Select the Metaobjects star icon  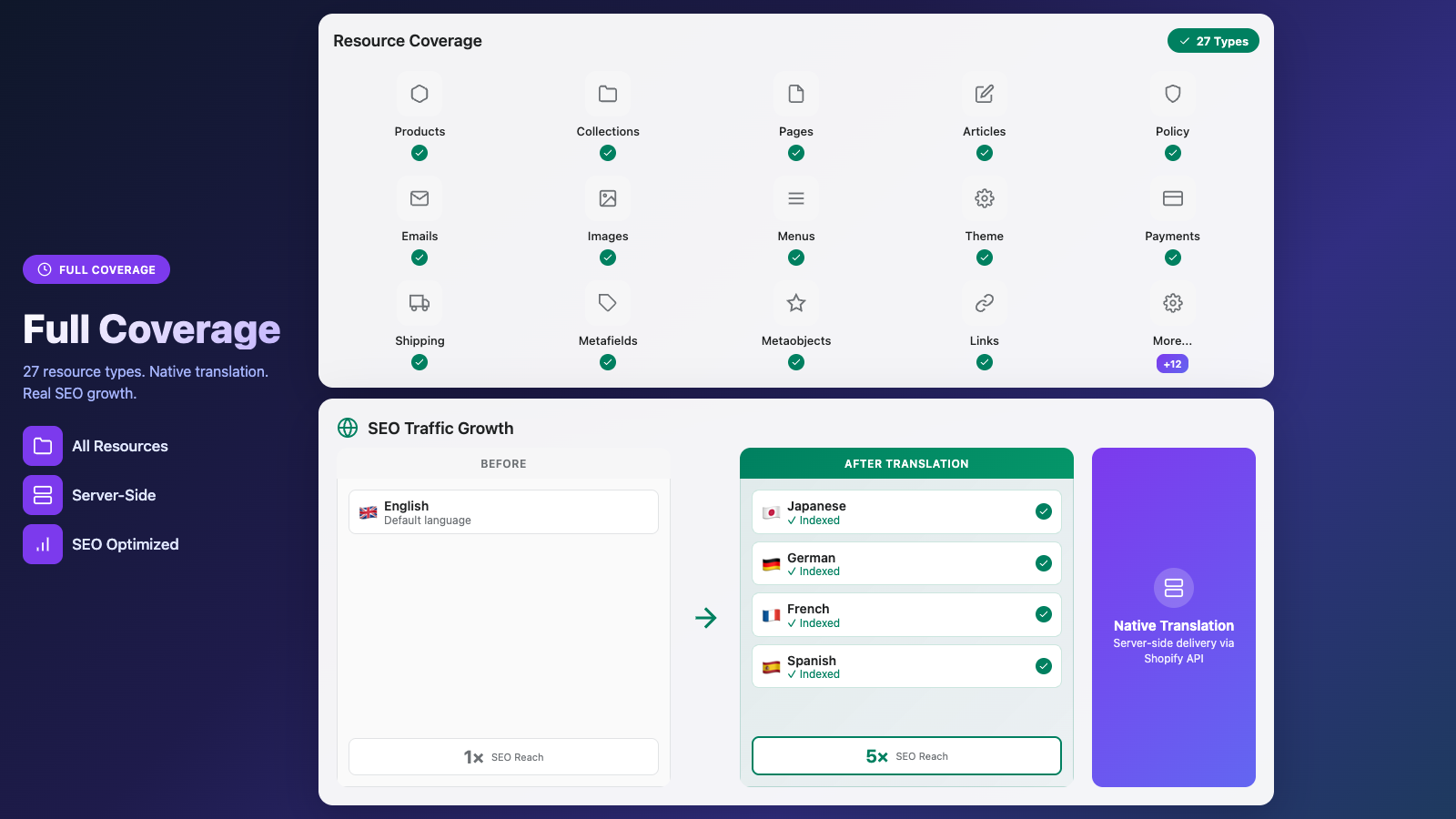[x=796, y=303]
